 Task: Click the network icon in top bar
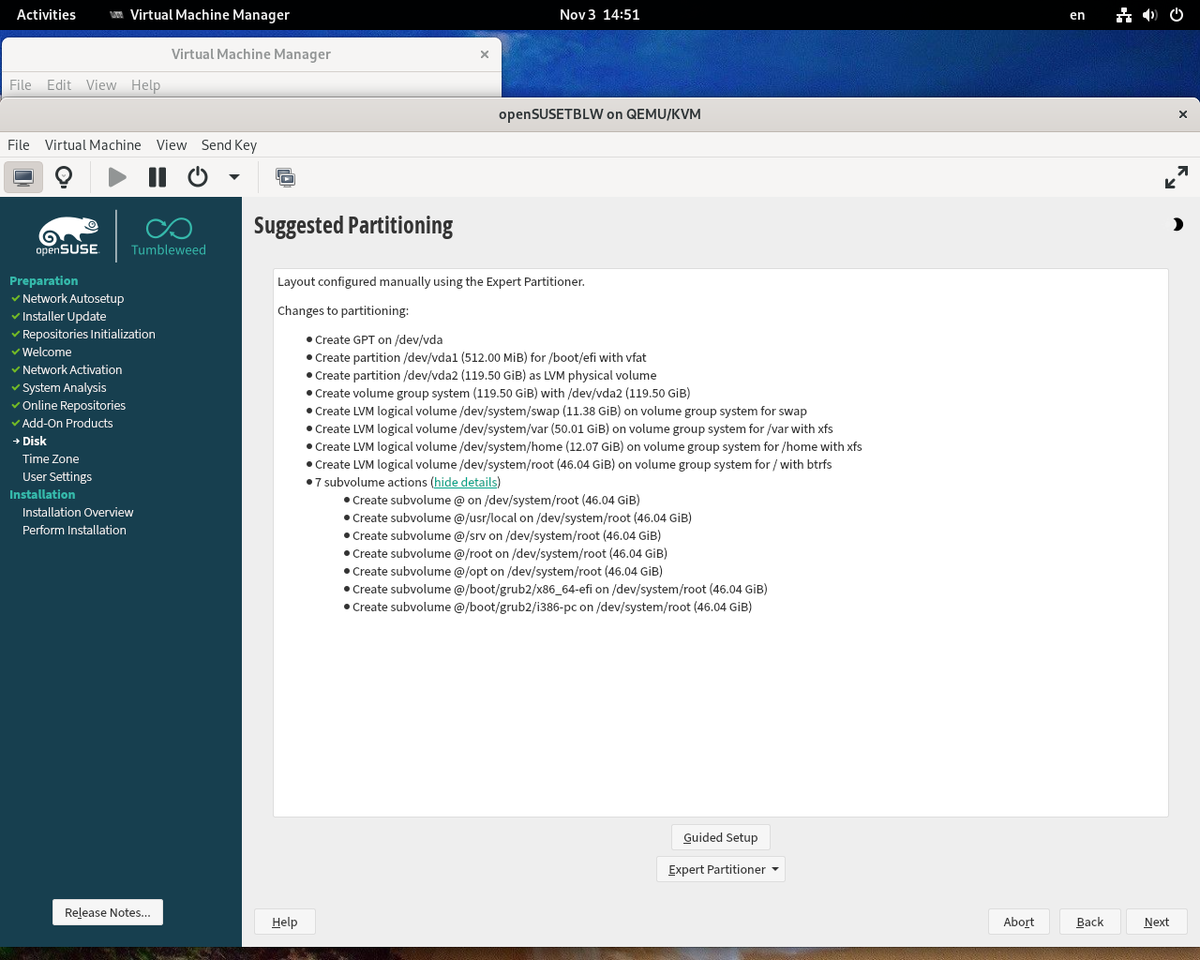coord(1123,15)
